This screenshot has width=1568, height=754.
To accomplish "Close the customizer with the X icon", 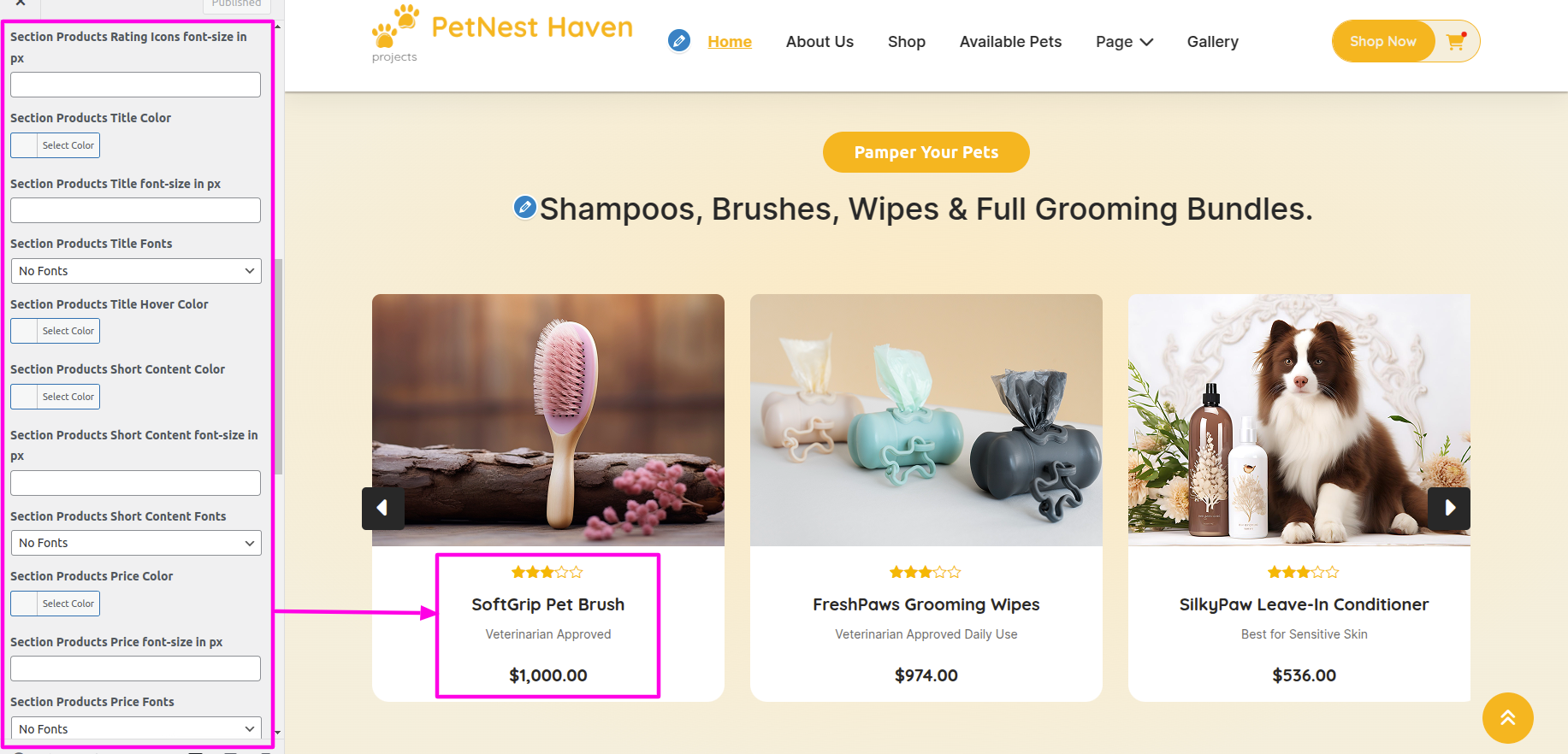I will [21, 3].
